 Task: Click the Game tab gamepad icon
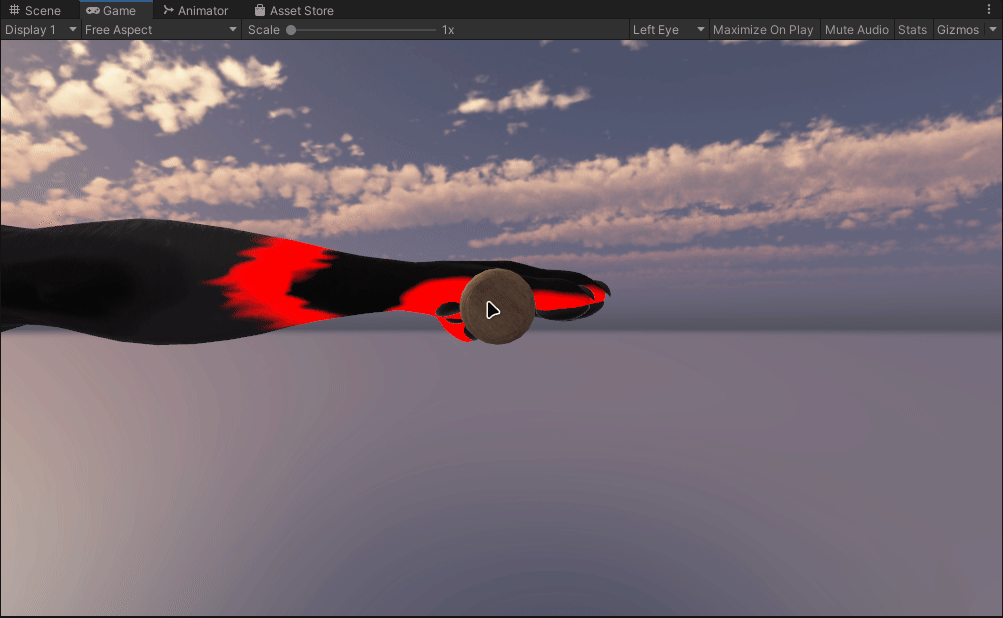[x=93, y=10]
